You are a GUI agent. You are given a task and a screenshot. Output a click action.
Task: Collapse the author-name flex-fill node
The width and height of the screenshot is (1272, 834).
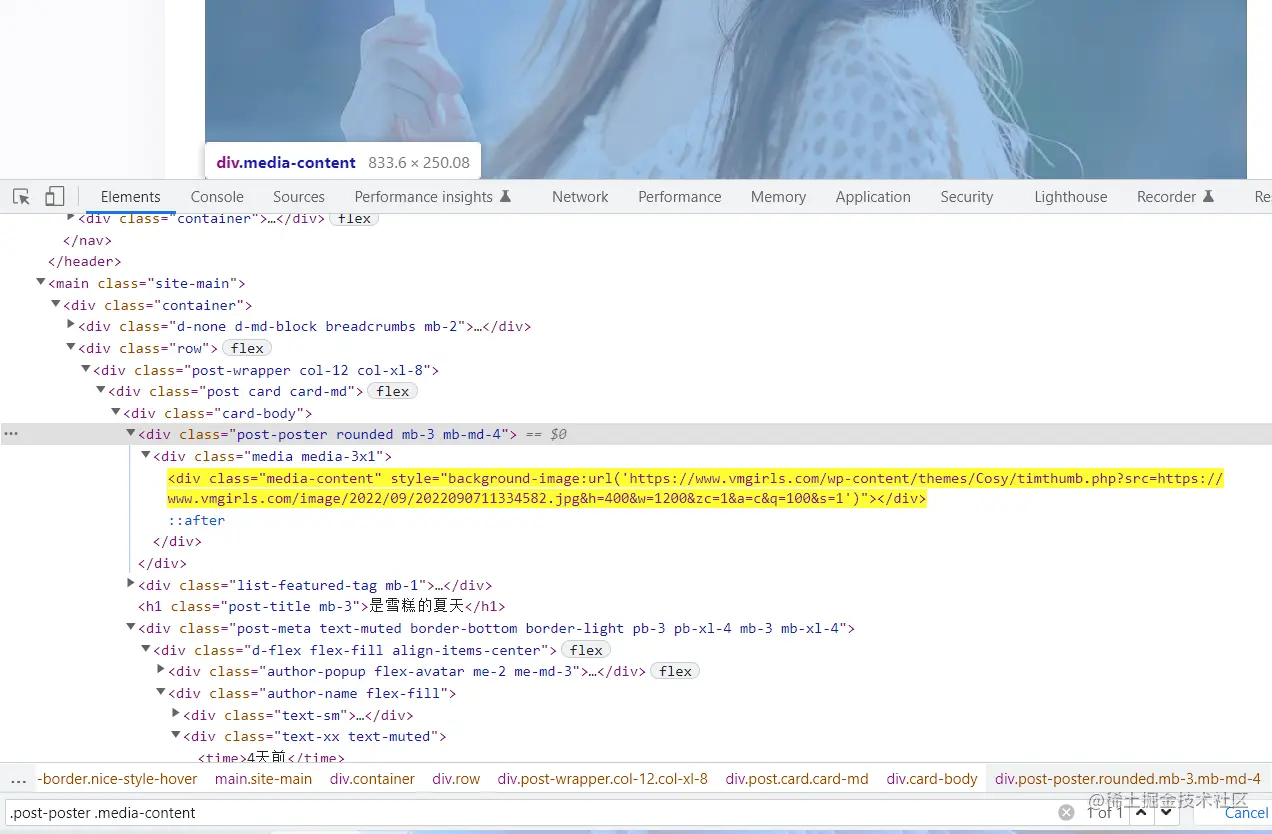tap(161, 693)
